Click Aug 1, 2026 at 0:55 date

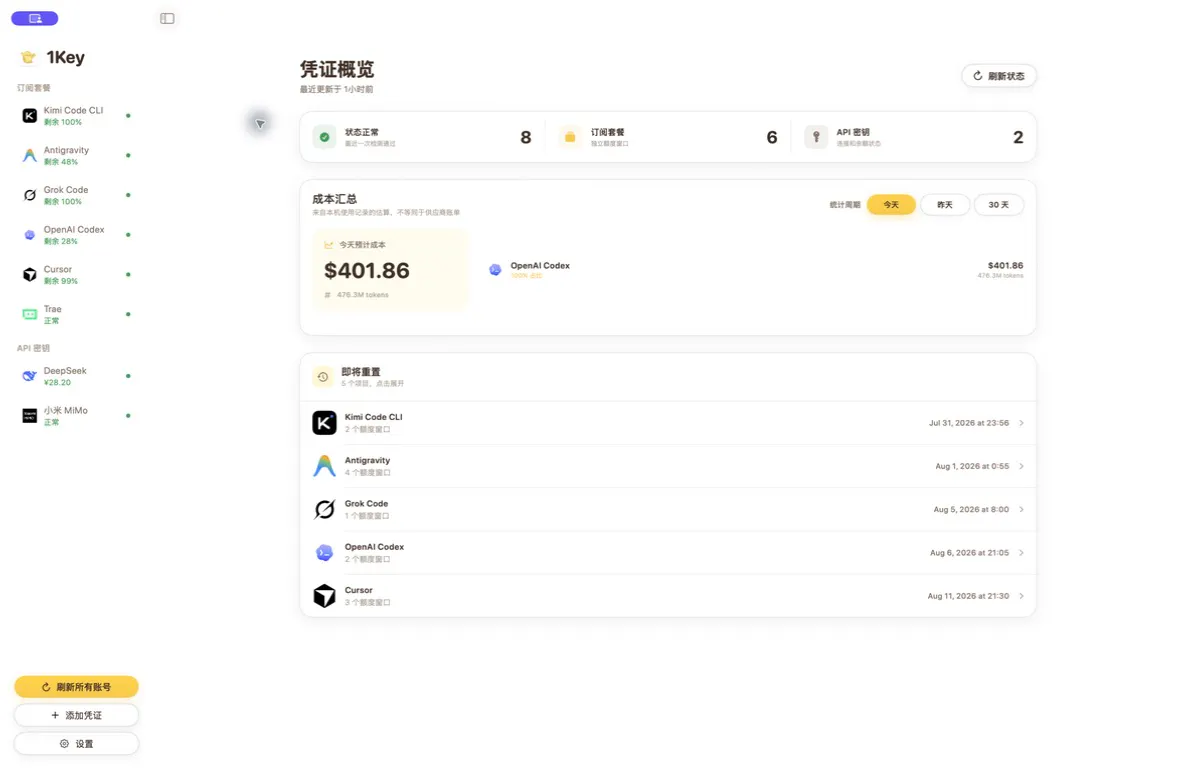point(971,466)
